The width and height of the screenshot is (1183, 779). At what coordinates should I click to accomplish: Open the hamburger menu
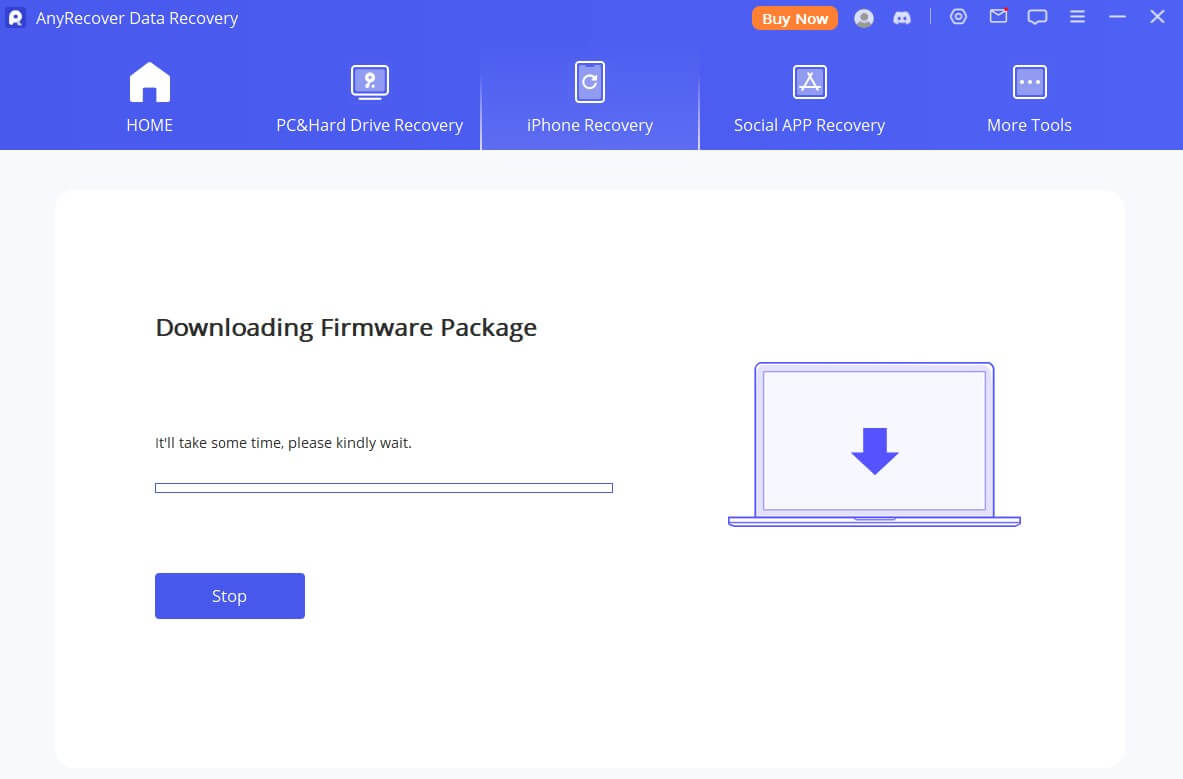click(1077, 17)
